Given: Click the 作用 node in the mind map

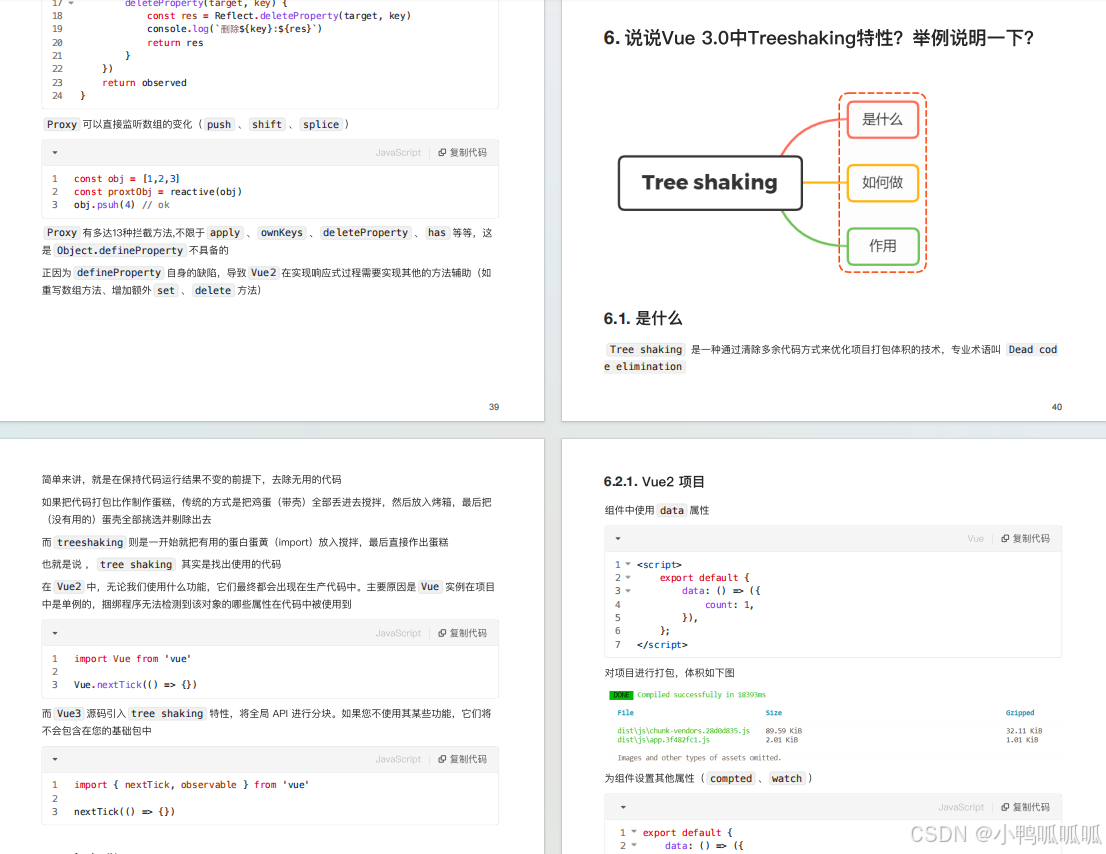Looking at the screenshot, I should click(x=882, y=247).
